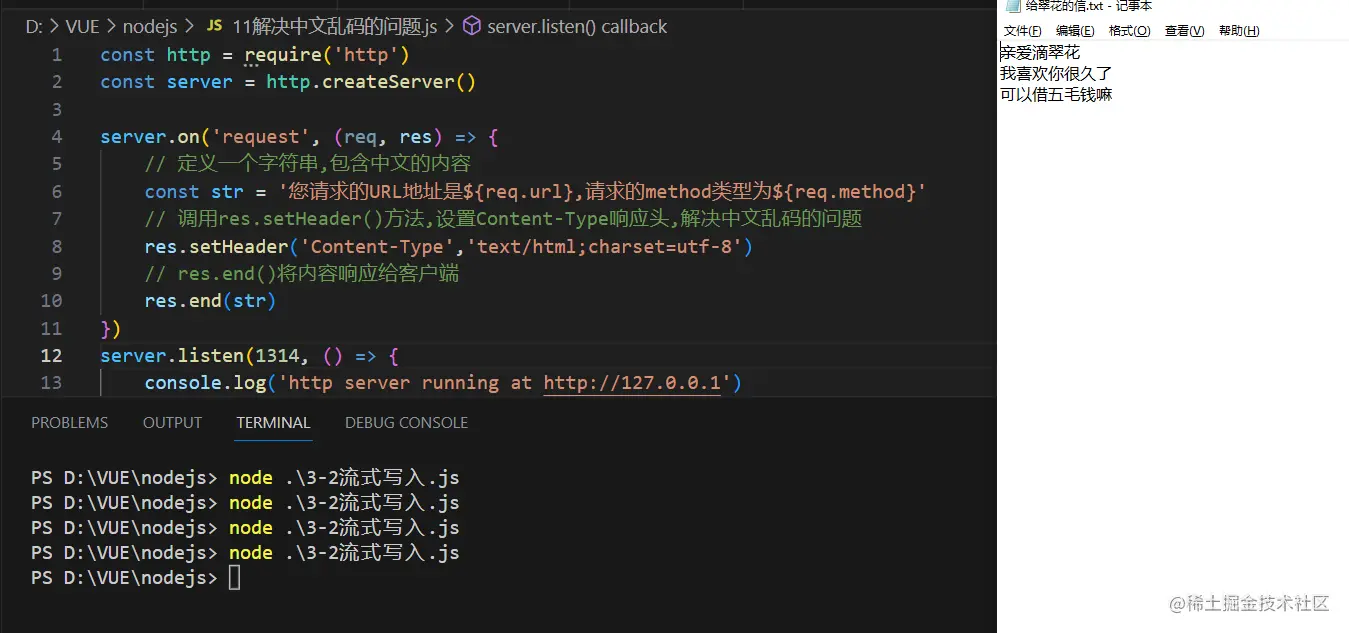Switch to the DEBUG CONSOLE tab
1349x633 pixels.
(406, 423)
